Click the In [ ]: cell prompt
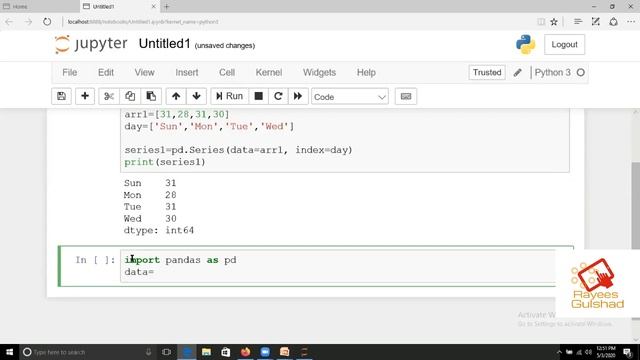Image resolution: width=640 pixels, height=360 pixels. [x=95, y=260]
